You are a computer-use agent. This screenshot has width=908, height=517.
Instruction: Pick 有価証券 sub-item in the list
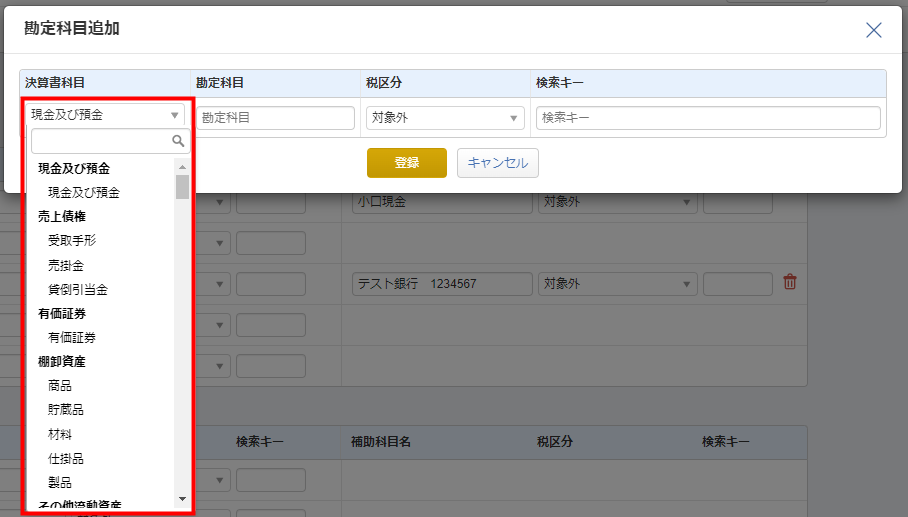pos(72,337)
